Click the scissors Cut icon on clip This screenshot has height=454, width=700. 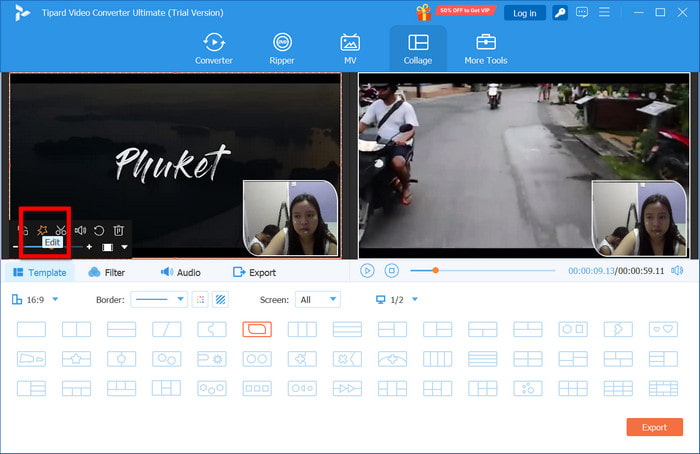(x=61, y=230)
